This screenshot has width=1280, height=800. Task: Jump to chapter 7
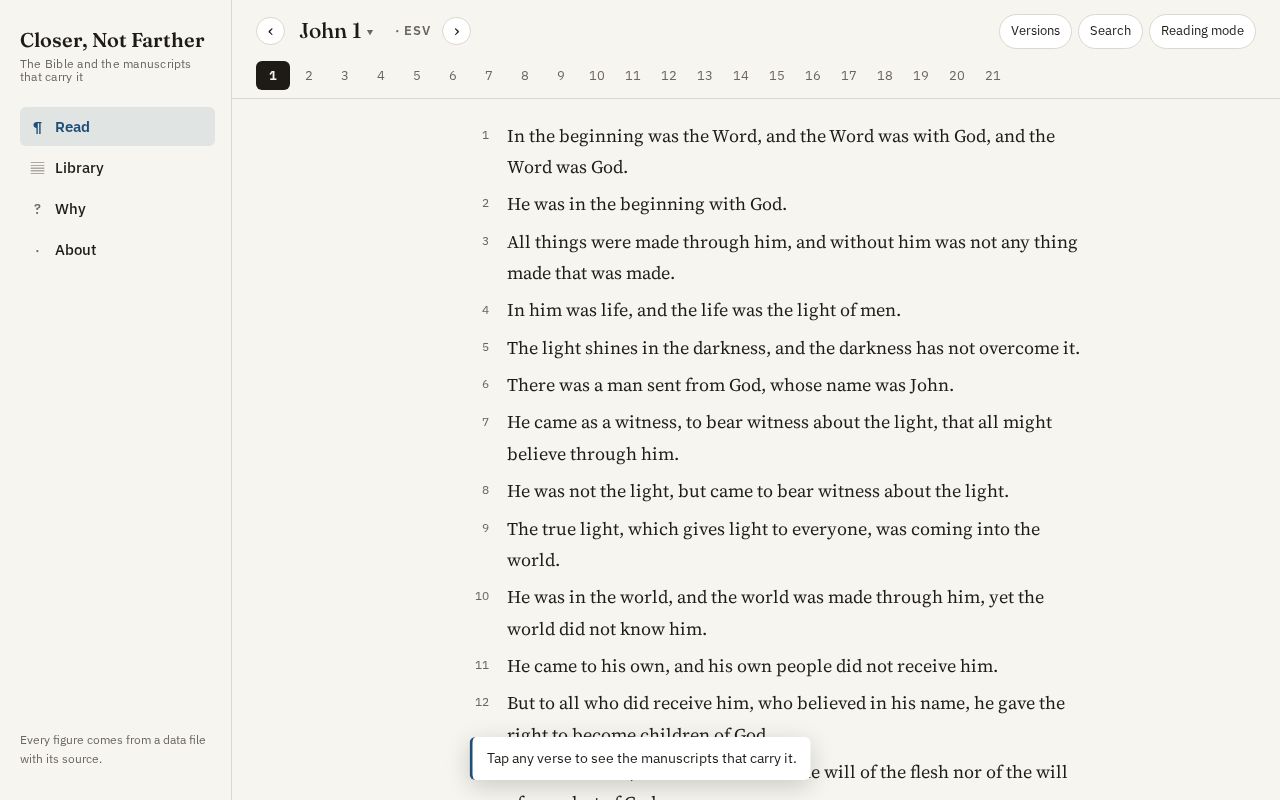489,76
